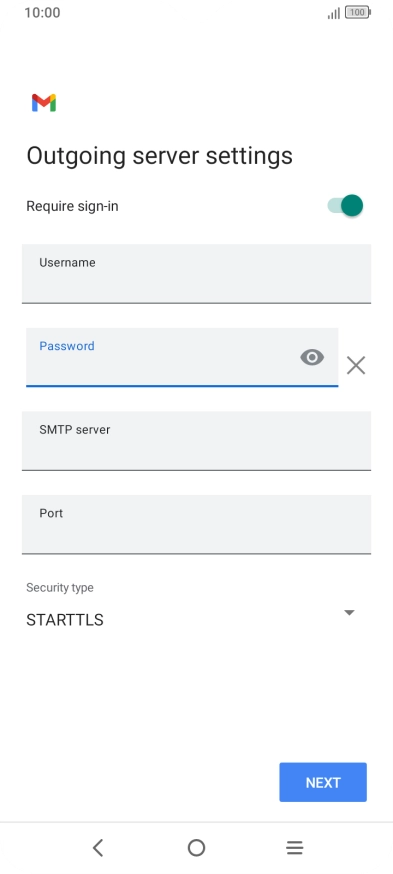This screenshot has width=393, height=874.
Task: Show password with the eye icon
Action: tap(312, 357)
